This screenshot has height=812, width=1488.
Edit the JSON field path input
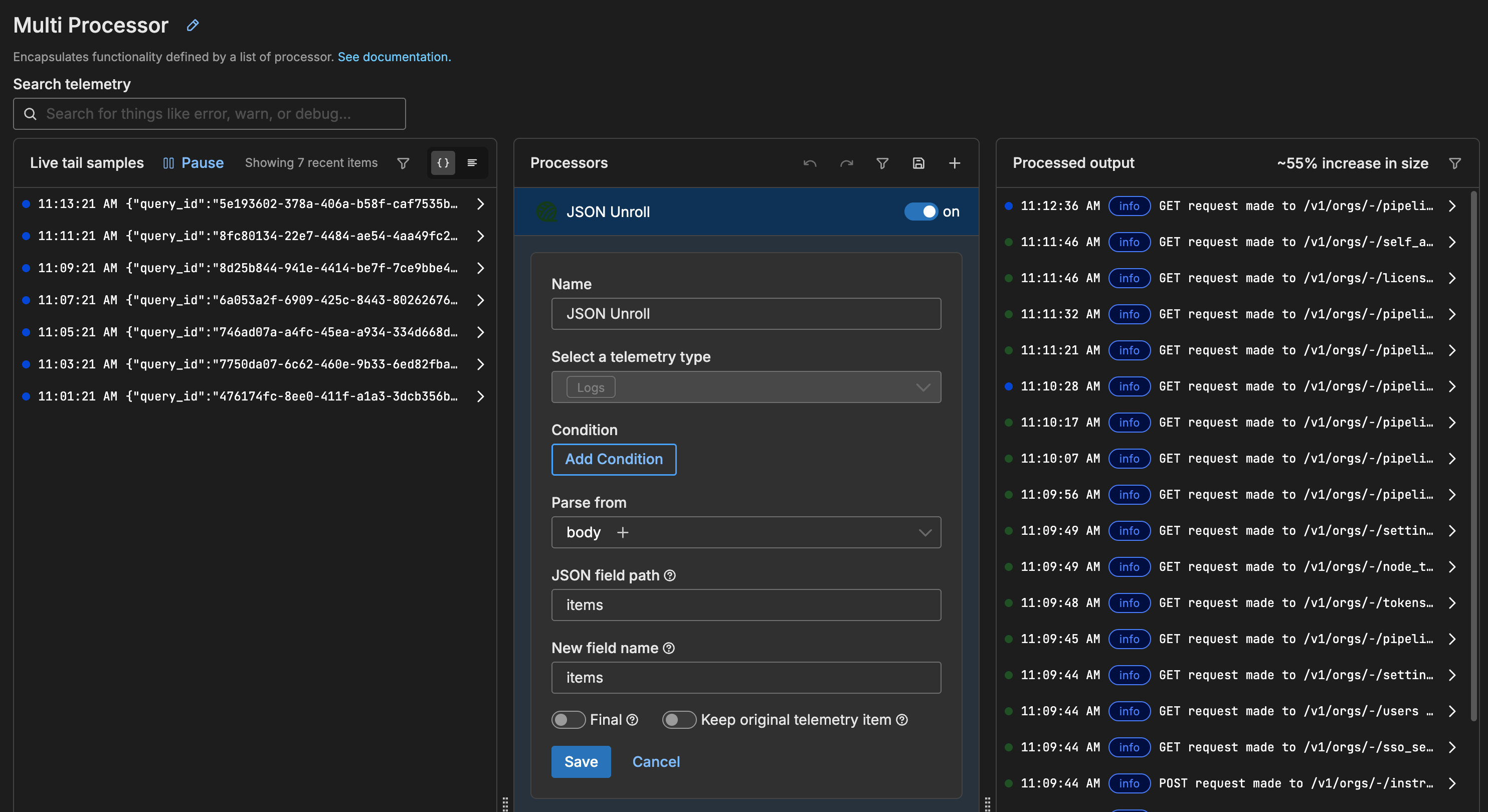point(746,604)
